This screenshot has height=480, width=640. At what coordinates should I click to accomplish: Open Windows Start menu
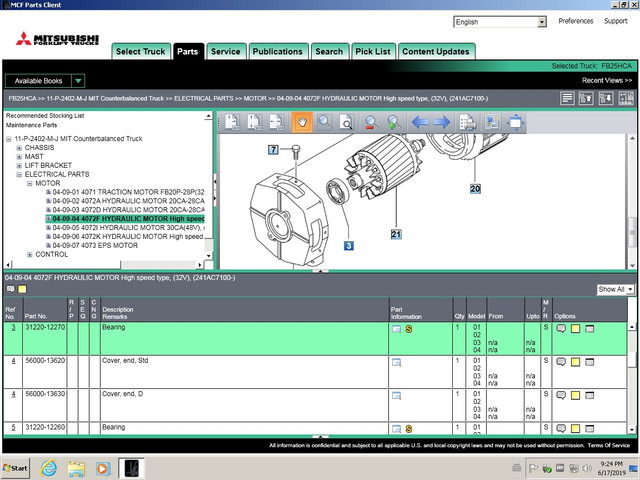(15, 468)
